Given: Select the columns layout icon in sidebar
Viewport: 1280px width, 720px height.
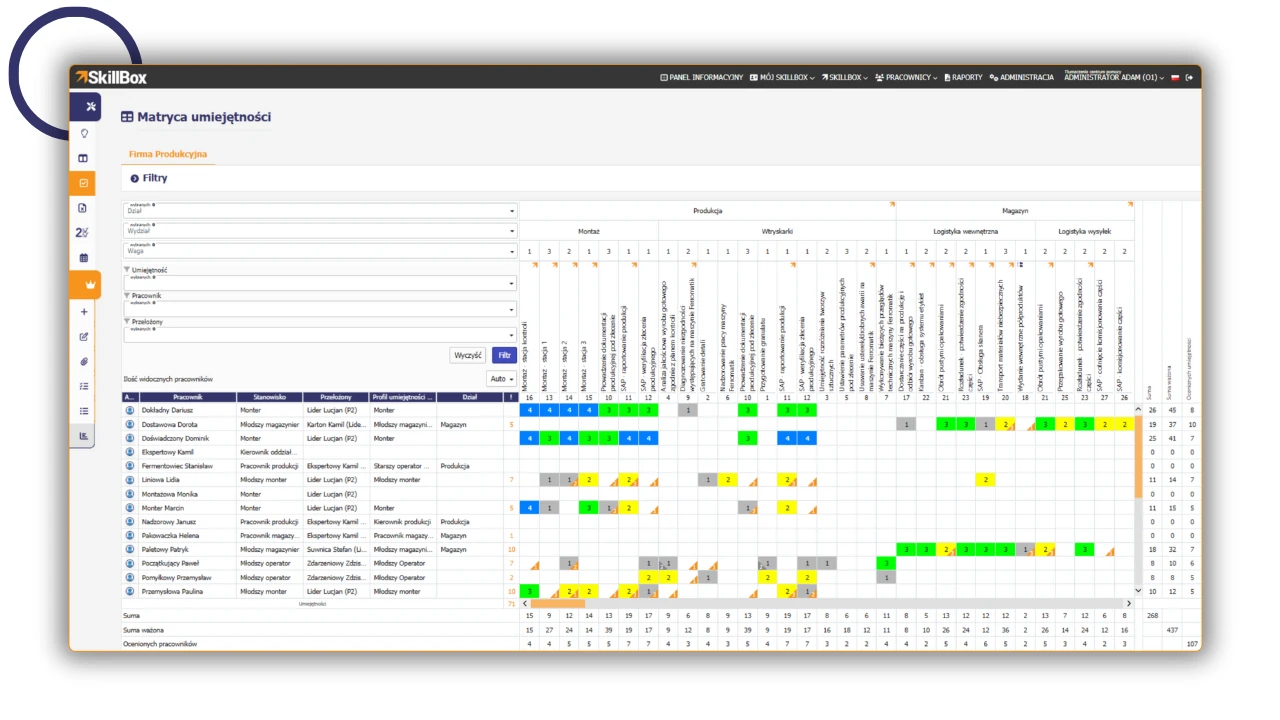Looking at the screenshot, I should click(x=84, y=158).
